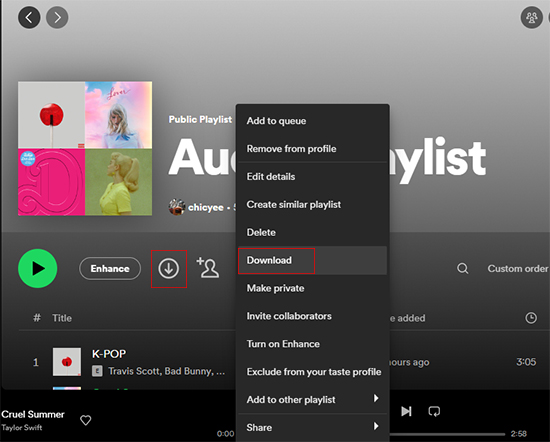Open Cruel Summer in now playing bar
Viewport: 550px width, 442px height.
pyautogui.click(x=33, y=414)
